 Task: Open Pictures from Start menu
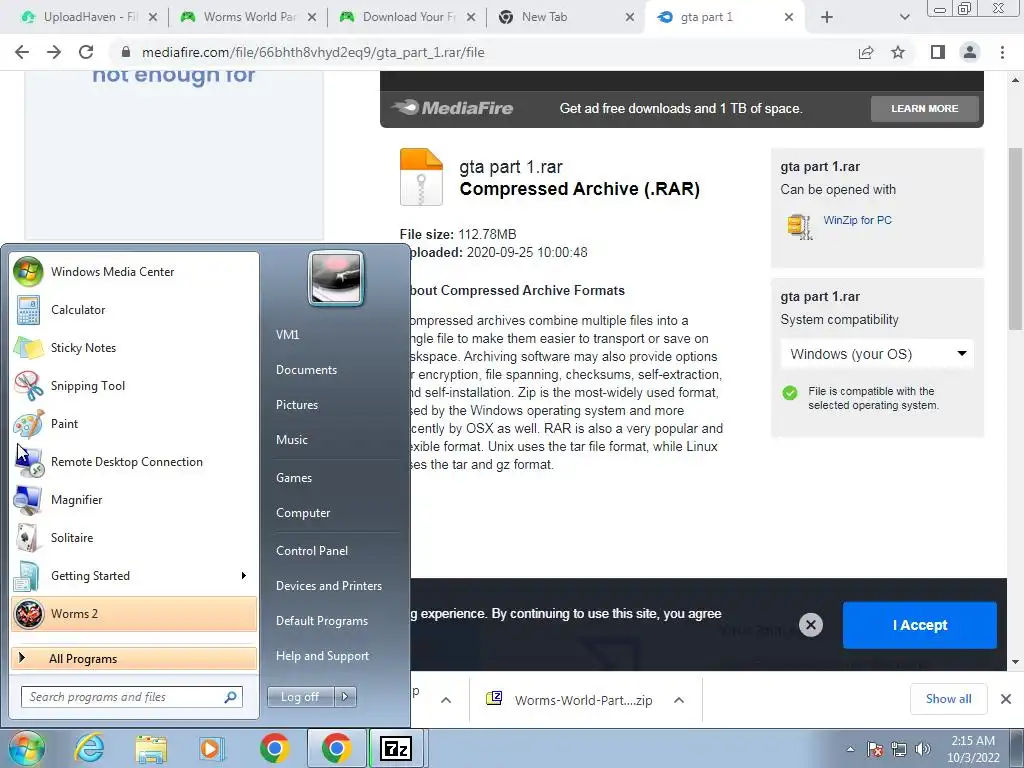[297, 405]
